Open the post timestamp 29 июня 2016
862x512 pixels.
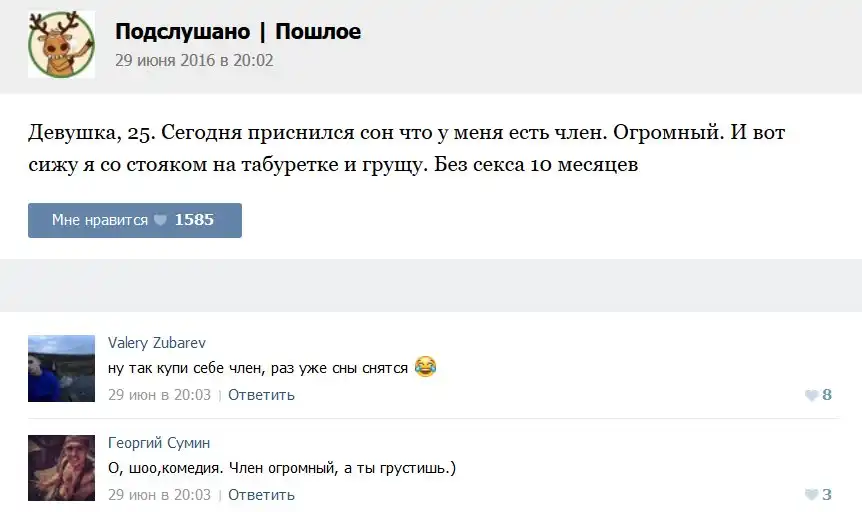click(194, 60)
